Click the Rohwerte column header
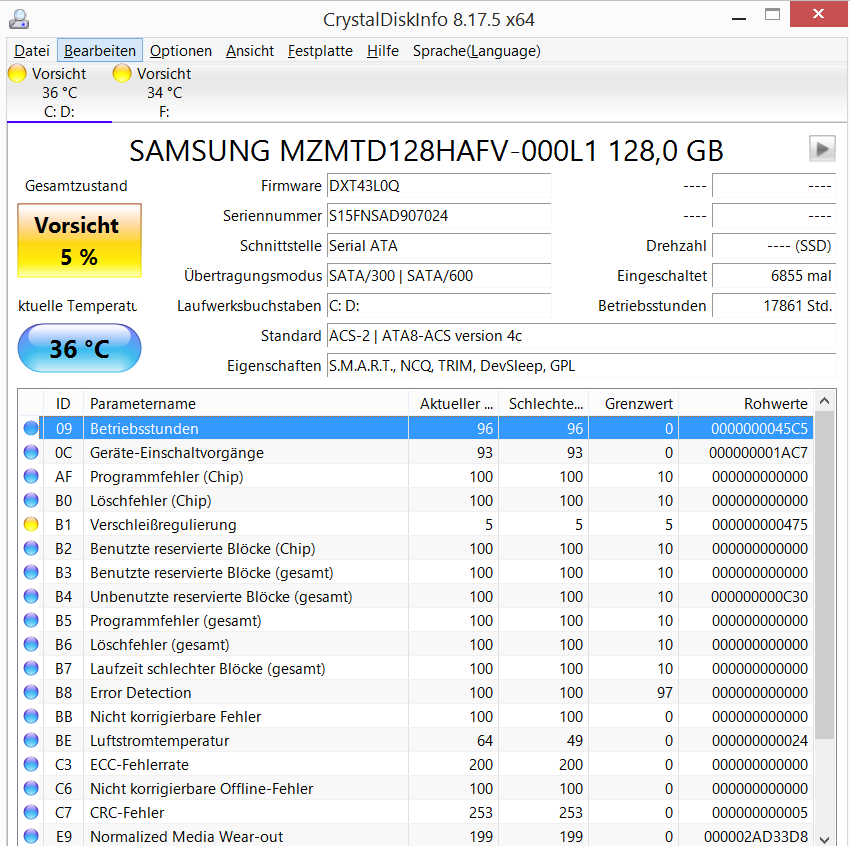Screen dimensions: 850x846 tap(746, 403)
